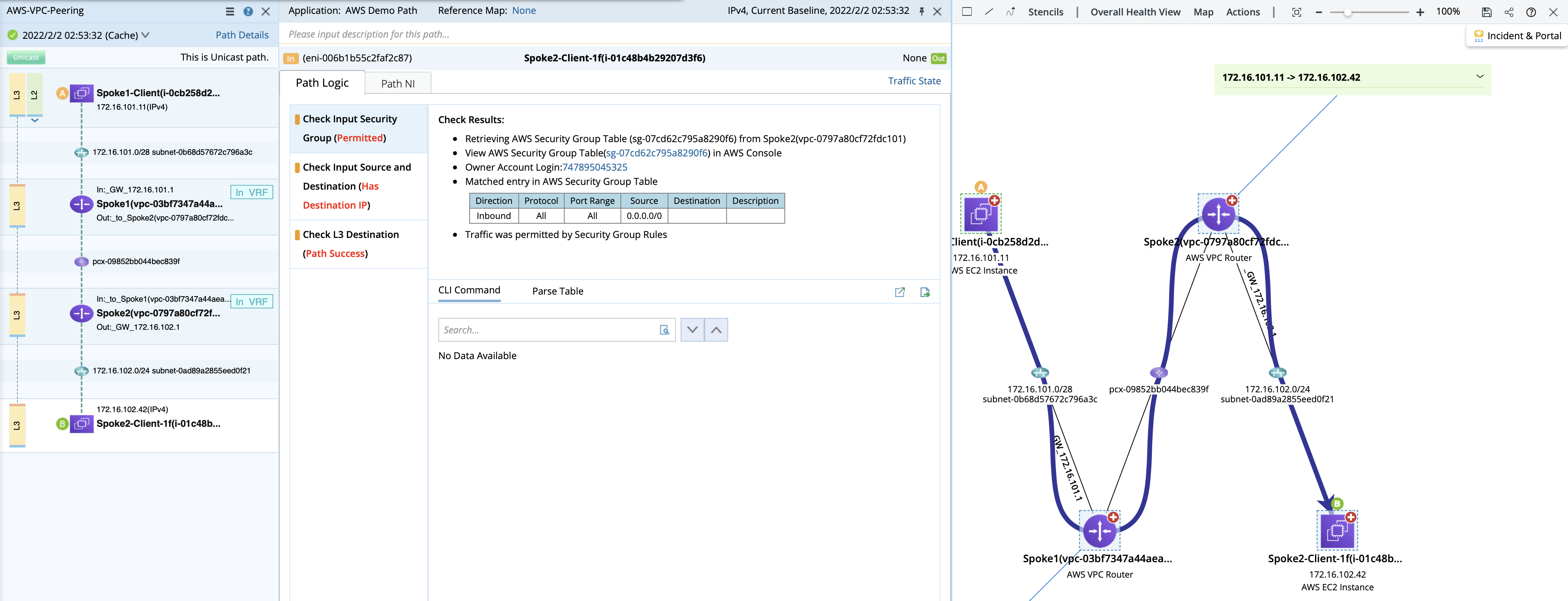The width and height of the screenshot is (1568, 601).
Task: Zoom in with the plus button
Action: click(x=1420, y=12)
